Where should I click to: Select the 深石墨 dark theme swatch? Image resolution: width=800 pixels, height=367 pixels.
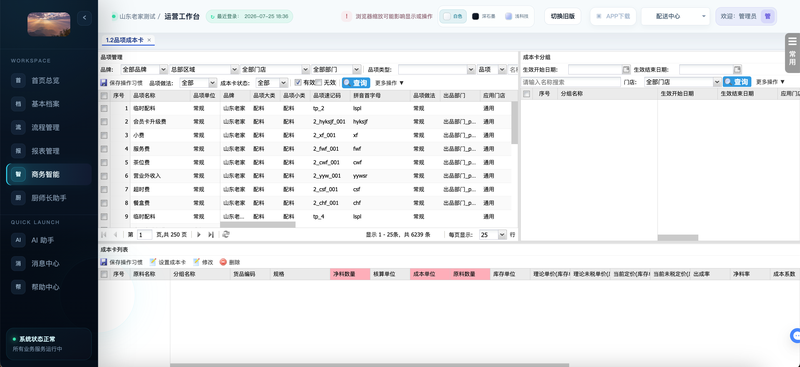tap(484, 16)
